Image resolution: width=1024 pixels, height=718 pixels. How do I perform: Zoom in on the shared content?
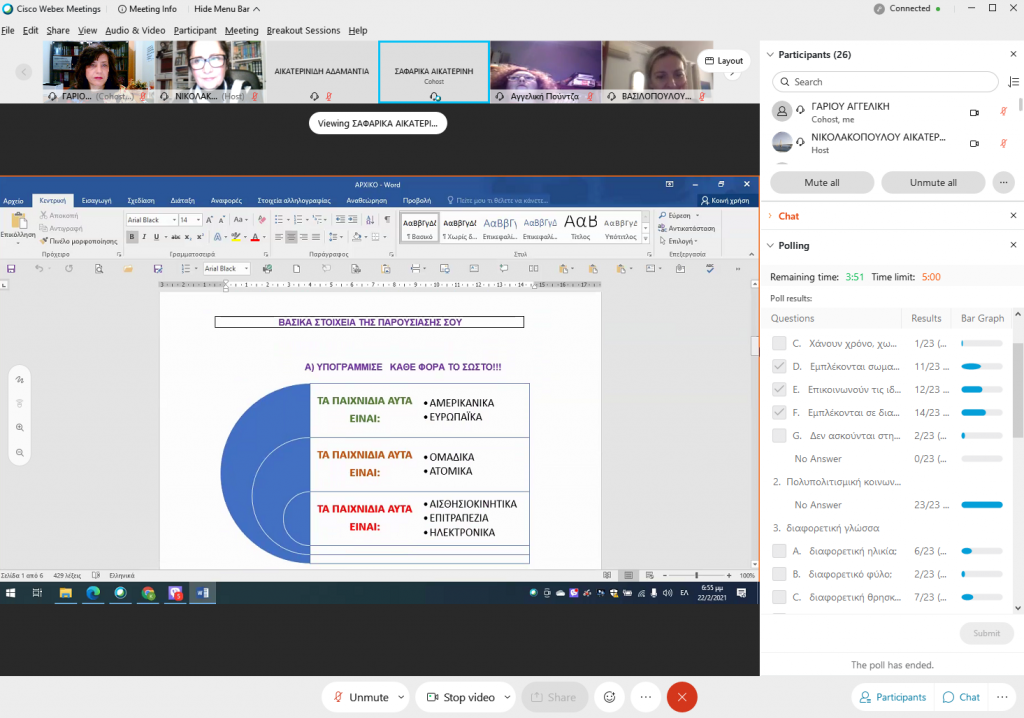coord(19,427)
